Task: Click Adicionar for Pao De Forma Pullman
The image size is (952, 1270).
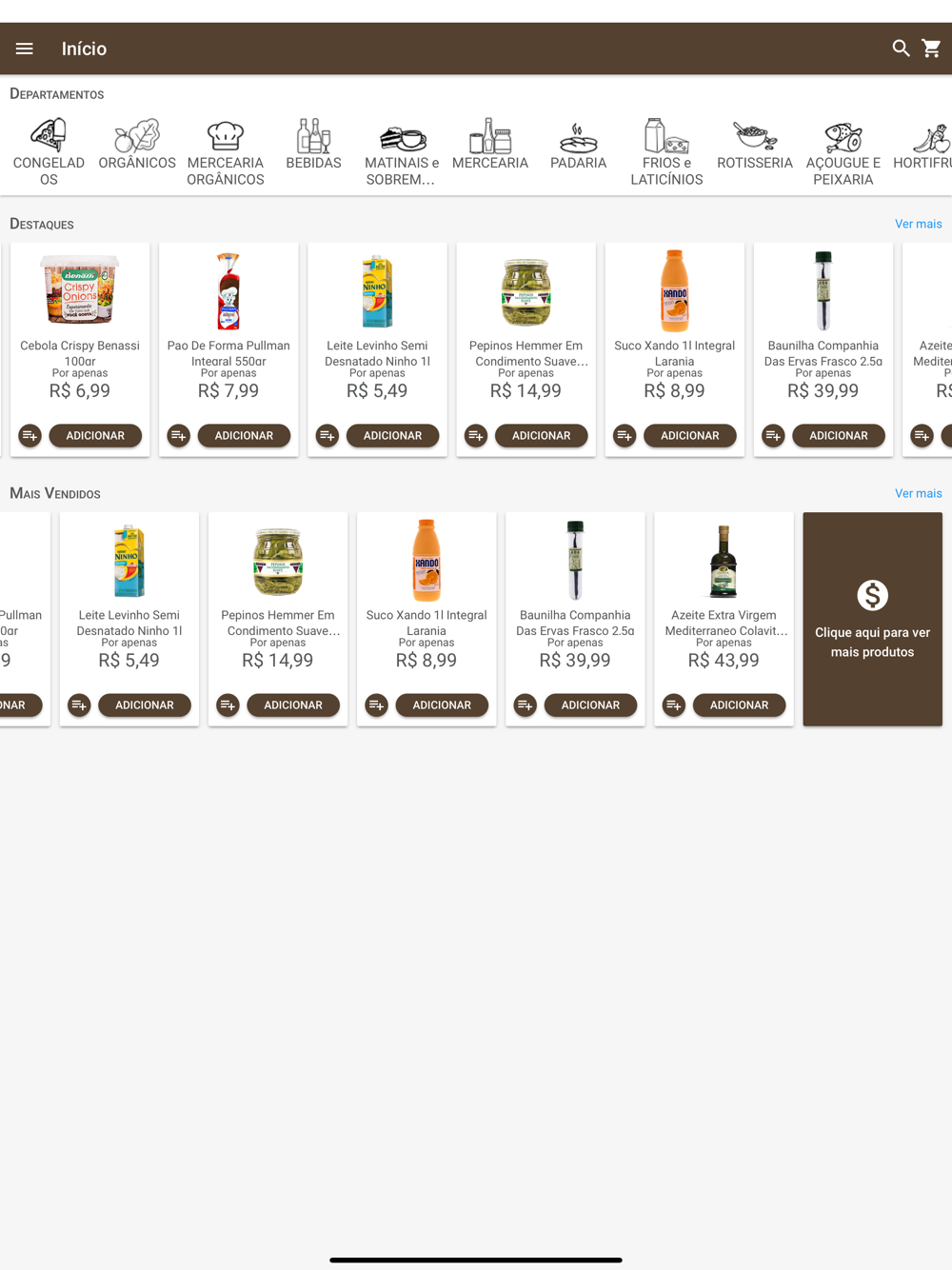Action: (x=244, y=436)
